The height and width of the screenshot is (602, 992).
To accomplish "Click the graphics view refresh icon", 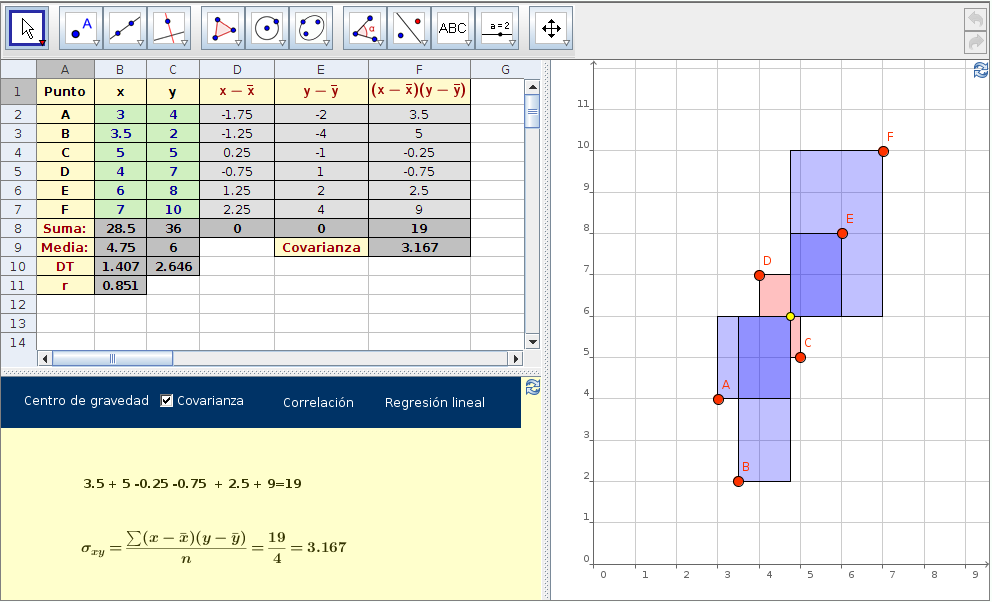I will click(981, 70).
